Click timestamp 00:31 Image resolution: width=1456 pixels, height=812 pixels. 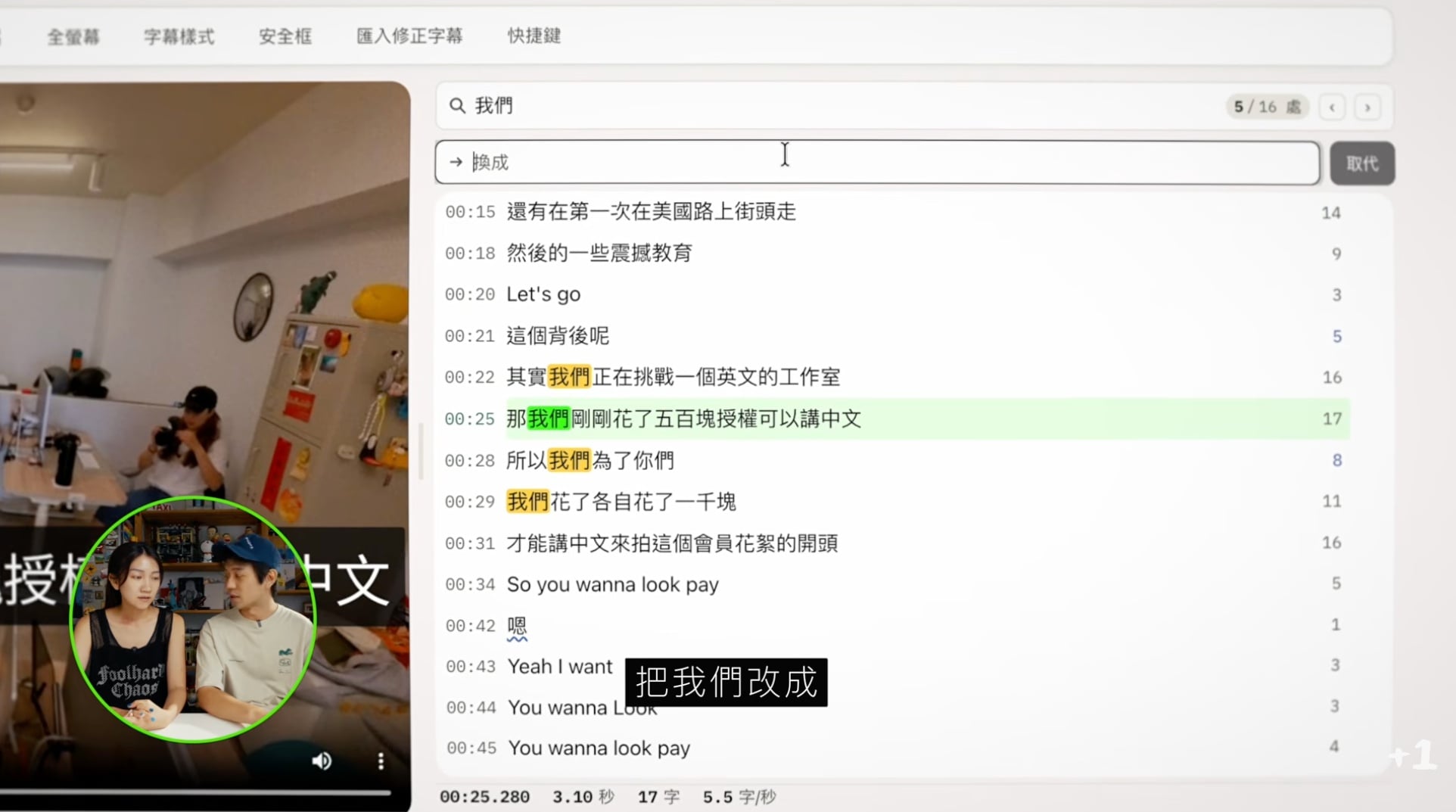pos(470,543)
